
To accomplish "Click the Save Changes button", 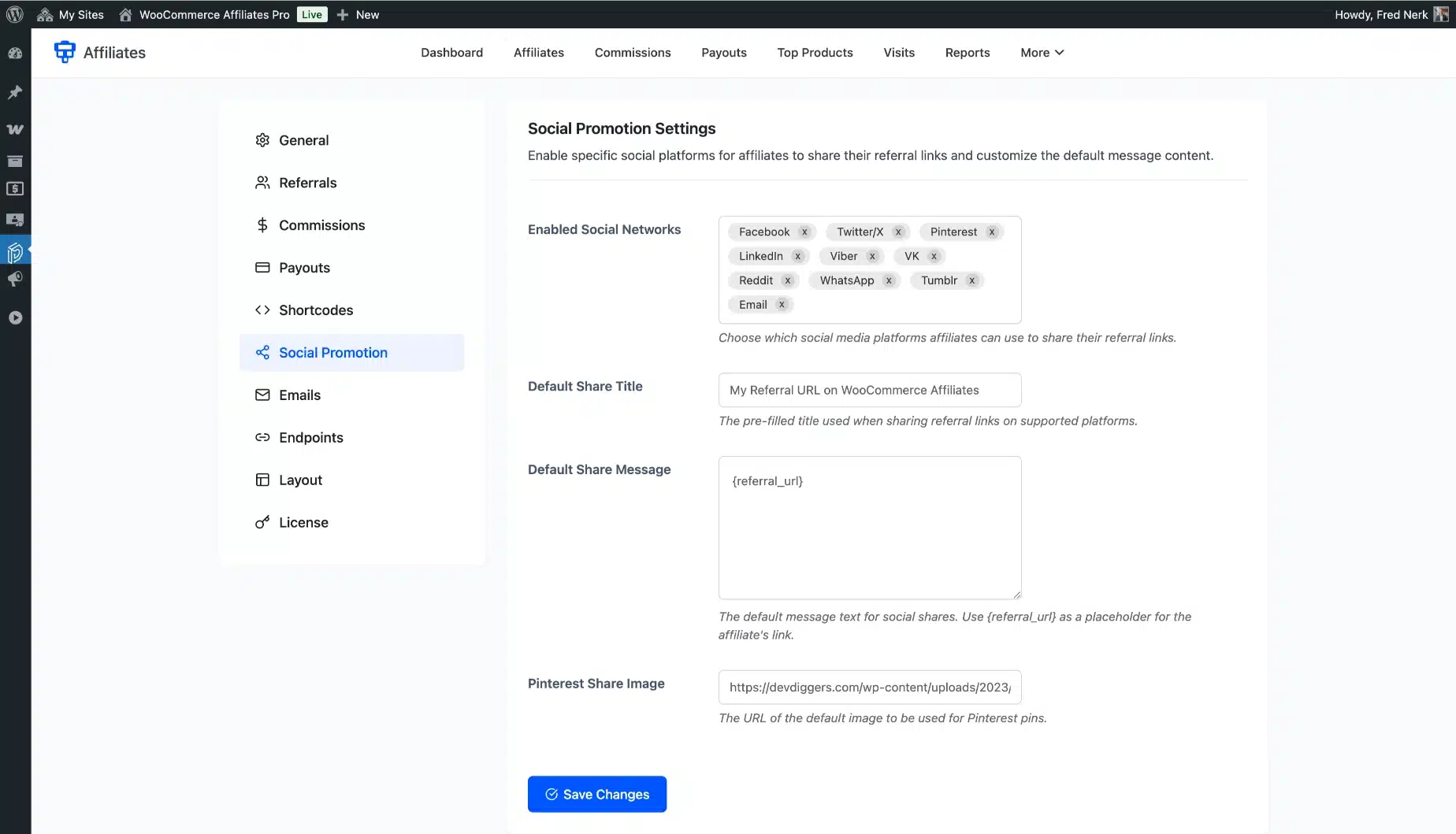I will point(596,794).
